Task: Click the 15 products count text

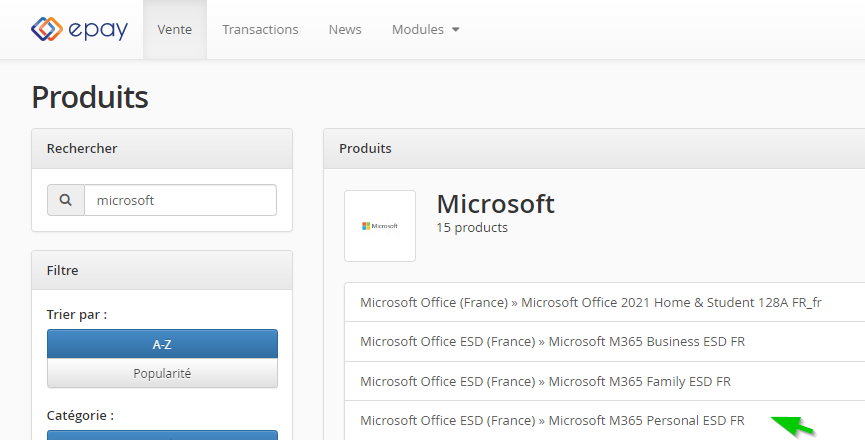Action: [x=472, y=228]
